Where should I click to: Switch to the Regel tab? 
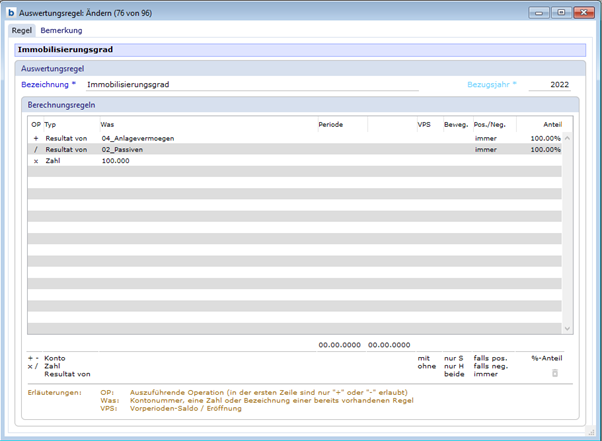(x=21, y=31)
